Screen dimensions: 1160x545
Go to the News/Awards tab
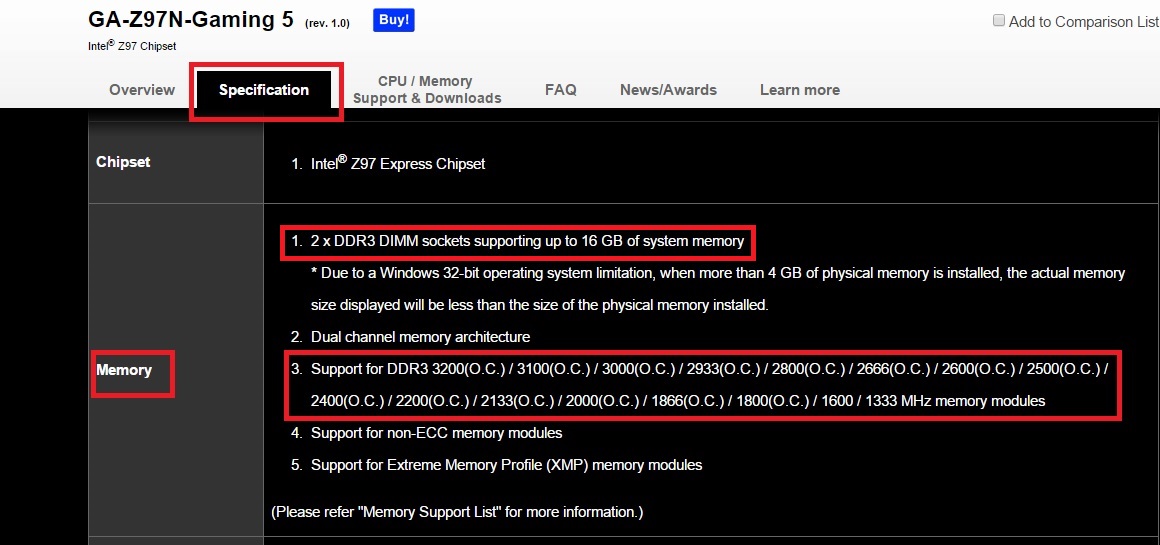click(x=668, y=90)
